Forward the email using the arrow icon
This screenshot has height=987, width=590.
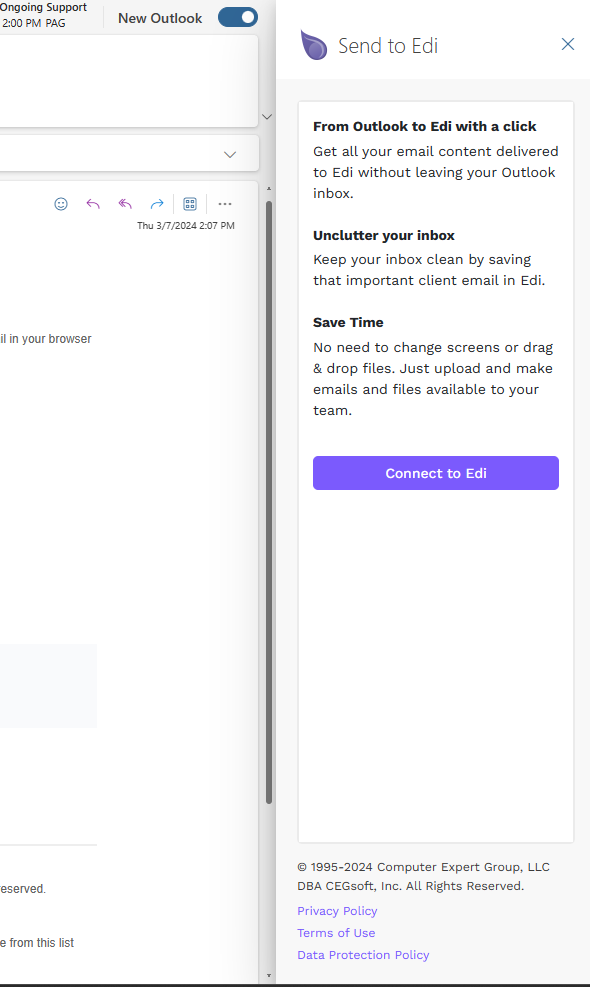click(157, 204)
